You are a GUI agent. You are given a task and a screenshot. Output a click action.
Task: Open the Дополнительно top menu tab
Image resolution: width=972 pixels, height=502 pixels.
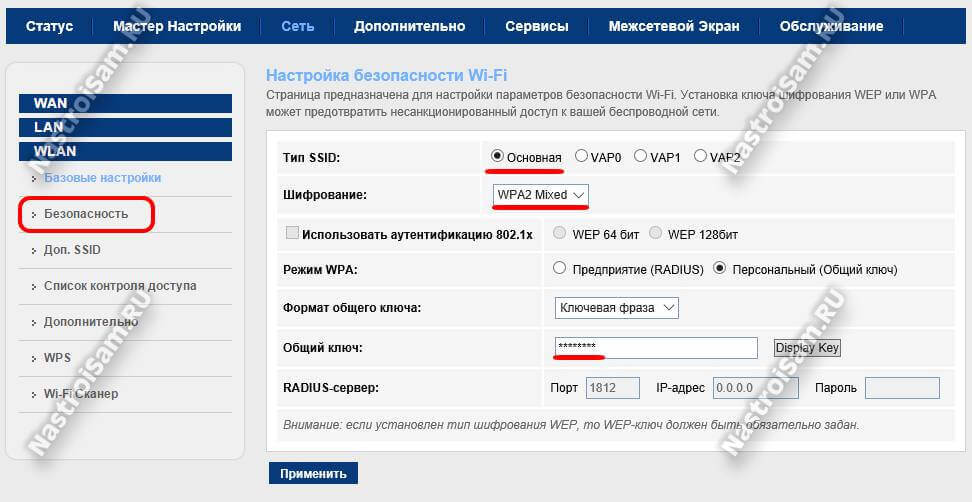[409, 26]
